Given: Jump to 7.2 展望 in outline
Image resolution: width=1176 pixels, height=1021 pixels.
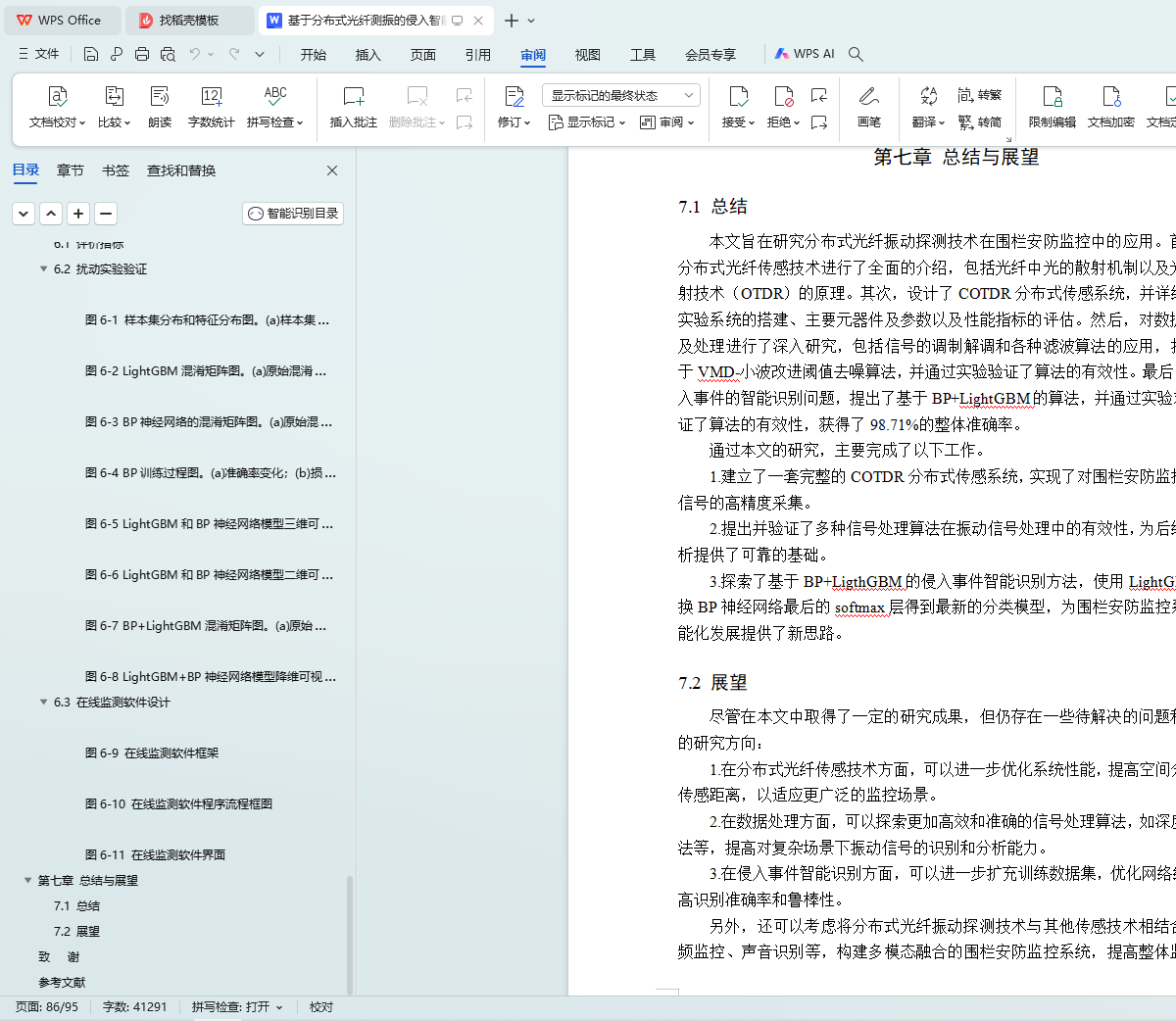Looking at the screenshot, I should (76, 931).
